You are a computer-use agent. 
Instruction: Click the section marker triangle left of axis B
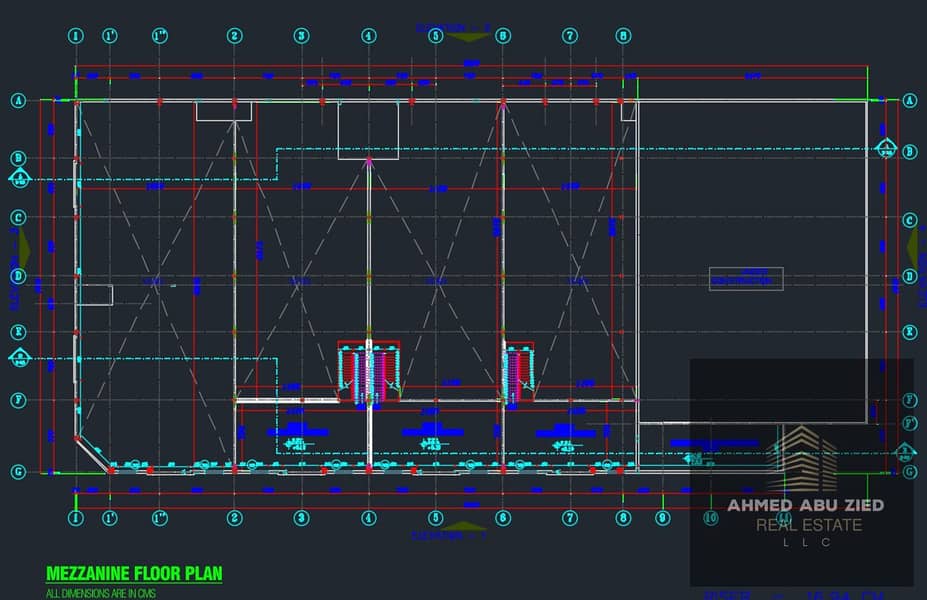click(20, 177)
